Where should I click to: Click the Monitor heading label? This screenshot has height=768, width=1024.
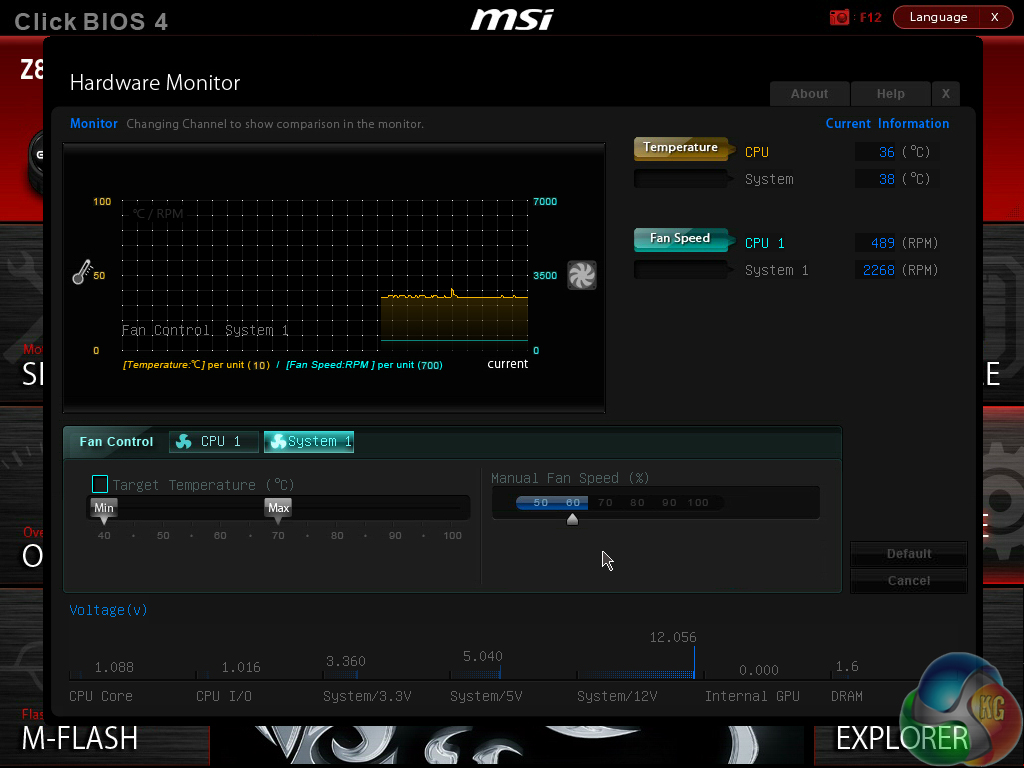[x=94, y=123]
